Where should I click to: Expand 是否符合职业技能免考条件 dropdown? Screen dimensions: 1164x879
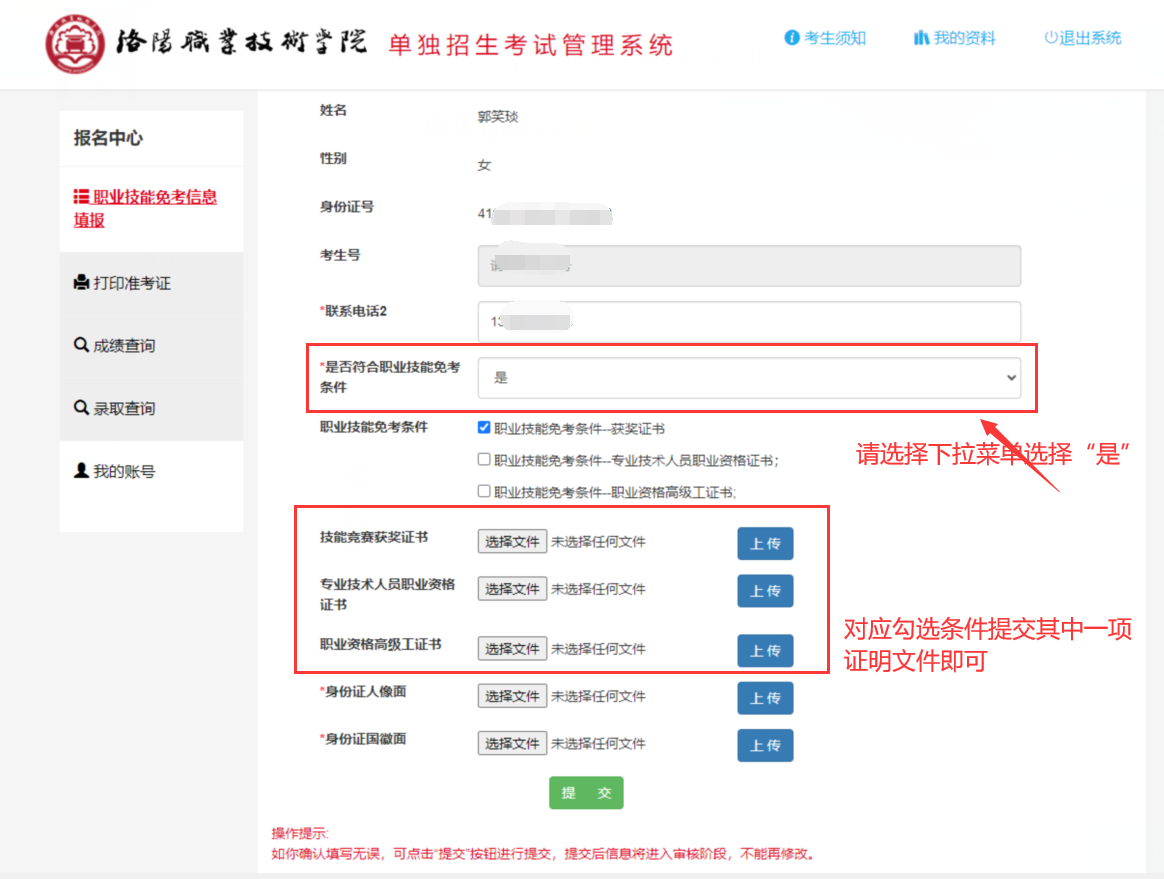pos(749,377)
